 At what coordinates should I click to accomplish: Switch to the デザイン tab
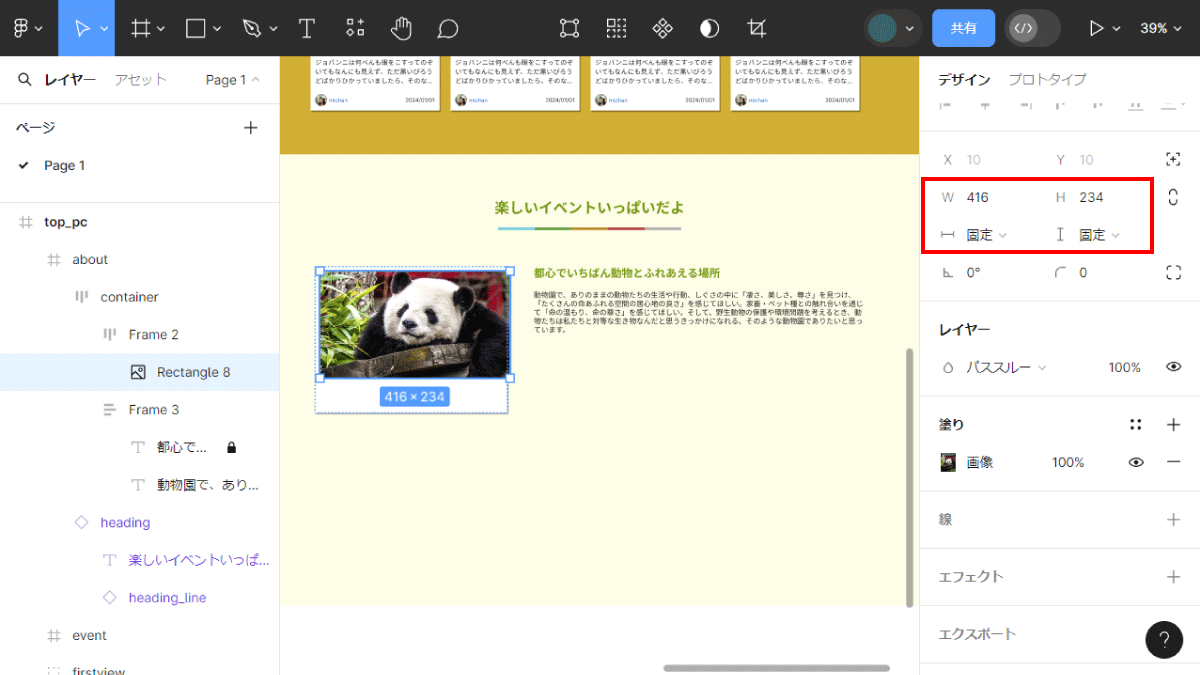[965, 80]
